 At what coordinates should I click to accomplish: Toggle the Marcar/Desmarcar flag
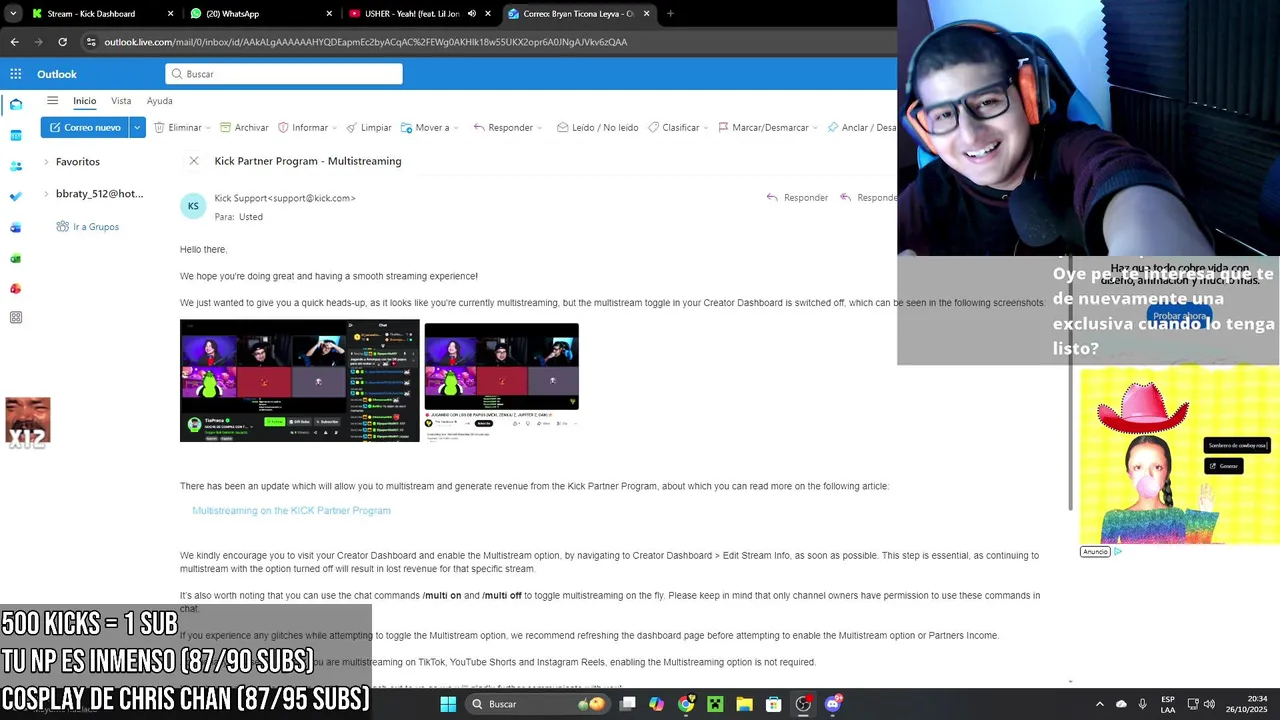point(762,128)
